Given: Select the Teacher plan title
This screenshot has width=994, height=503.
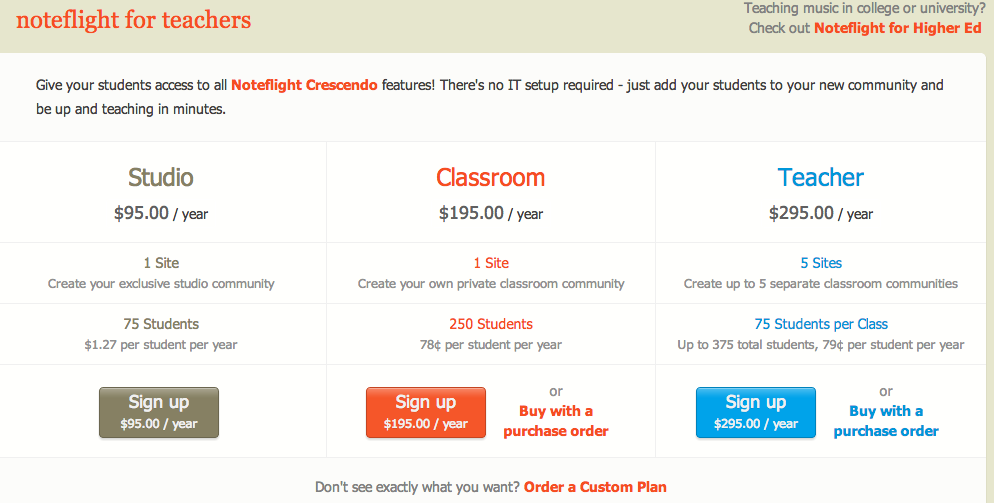Looking at the screenshot, I should (820, 178).
